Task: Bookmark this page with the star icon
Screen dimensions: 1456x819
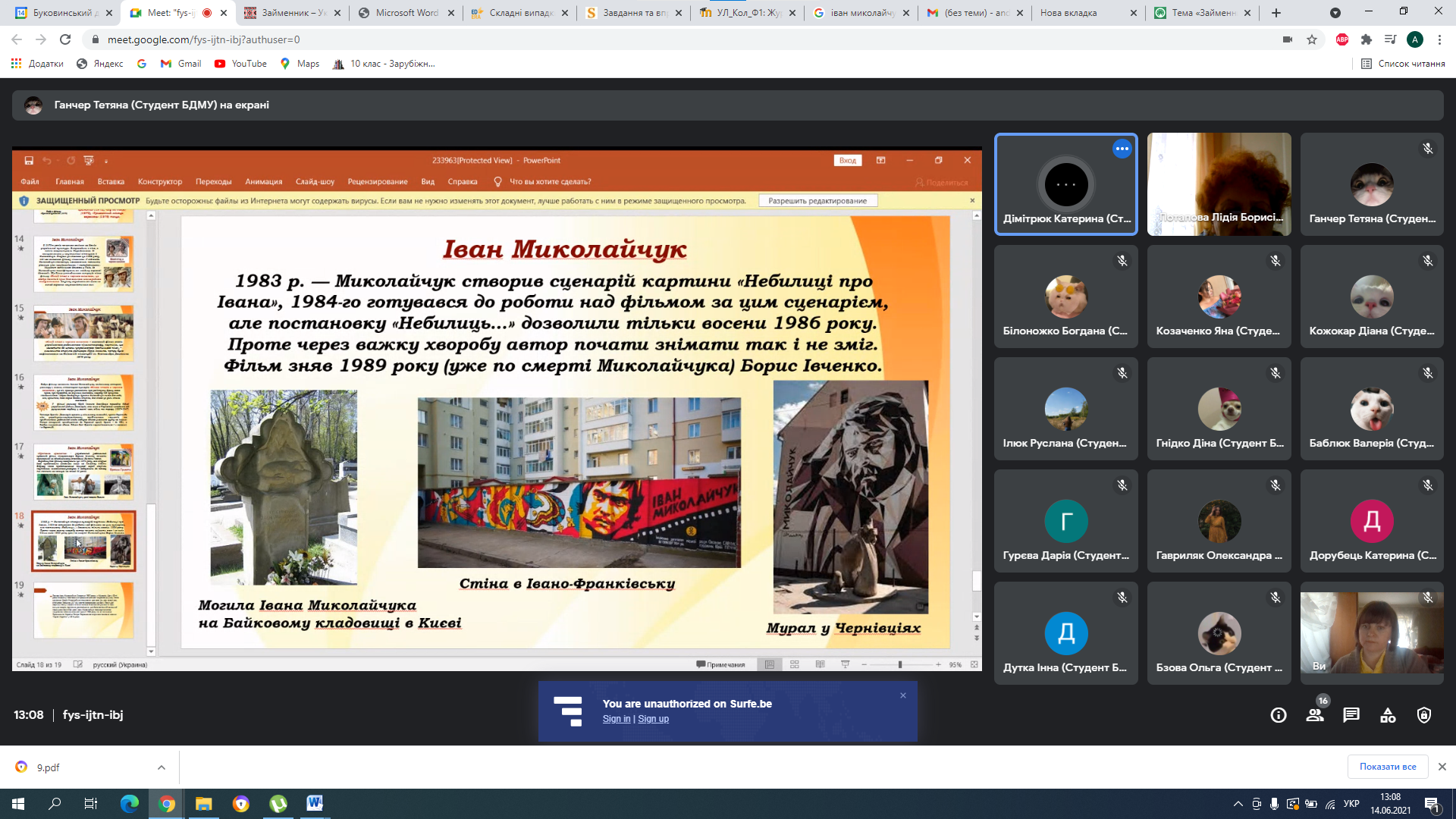Action: click(x=1312, y=39)
